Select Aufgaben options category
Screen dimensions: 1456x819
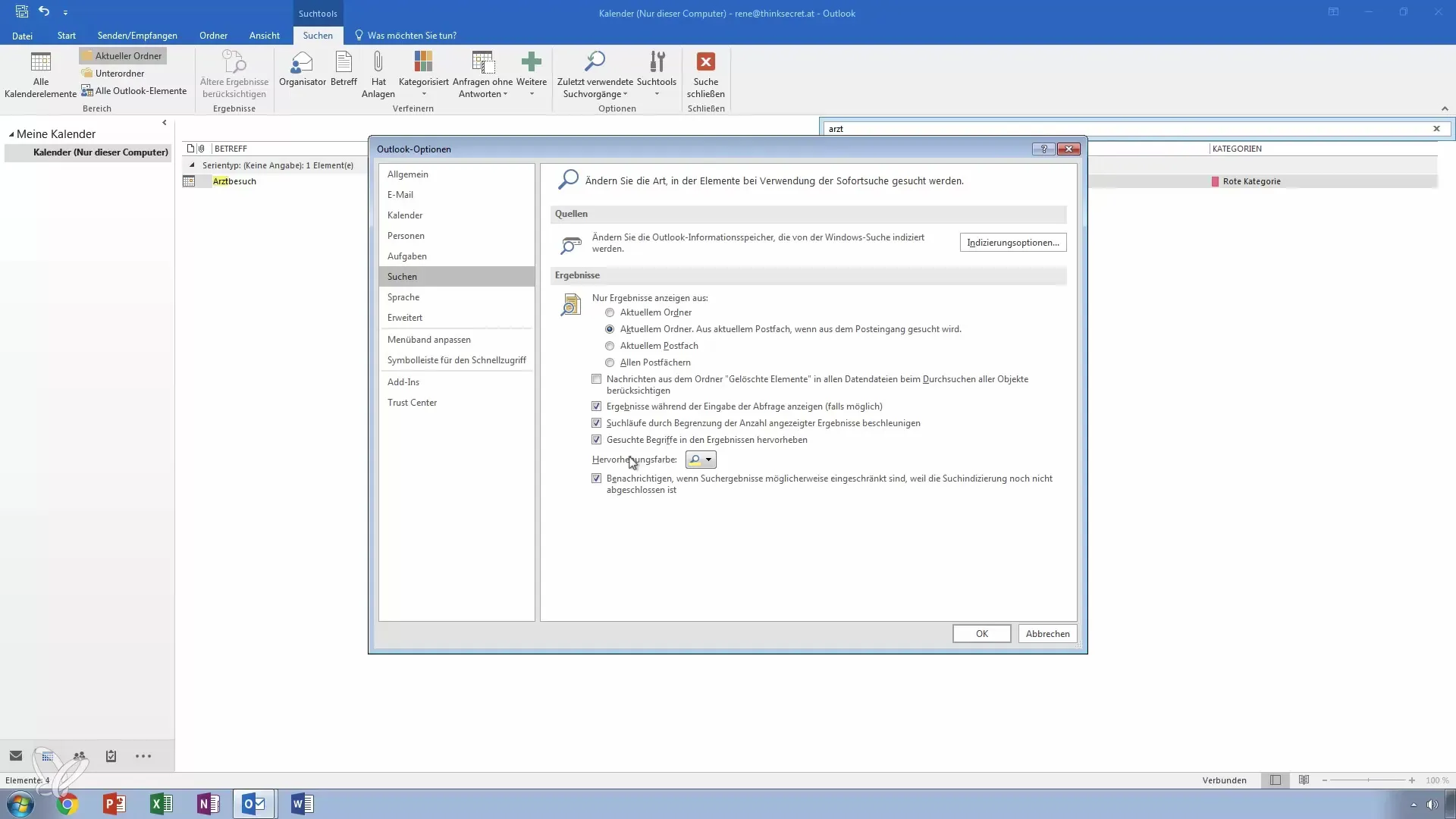pyautogui.click(x=457, y=256)
